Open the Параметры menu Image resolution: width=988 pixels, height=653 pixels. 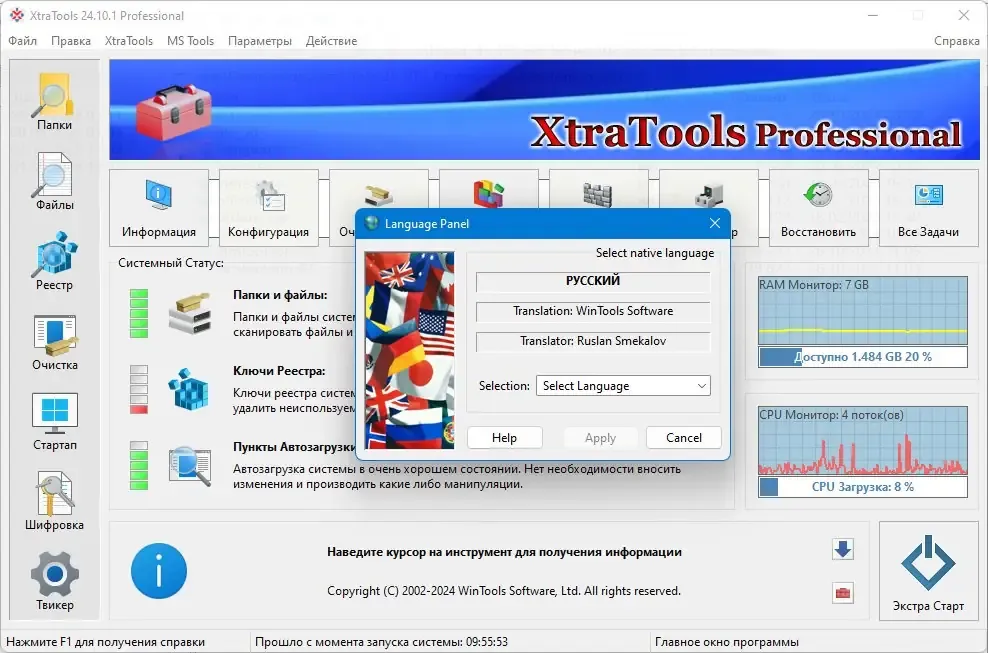coord(260,41)
